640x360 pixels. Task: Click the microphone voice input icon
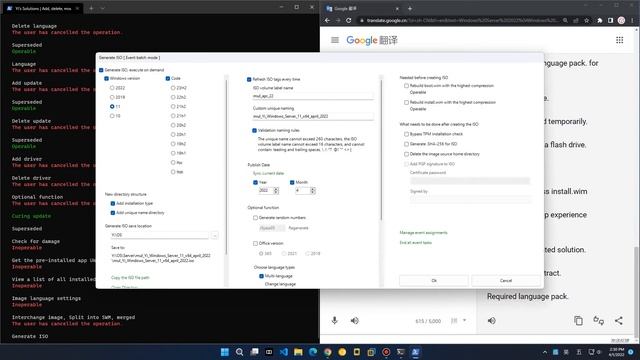click(x=335, y=320)
